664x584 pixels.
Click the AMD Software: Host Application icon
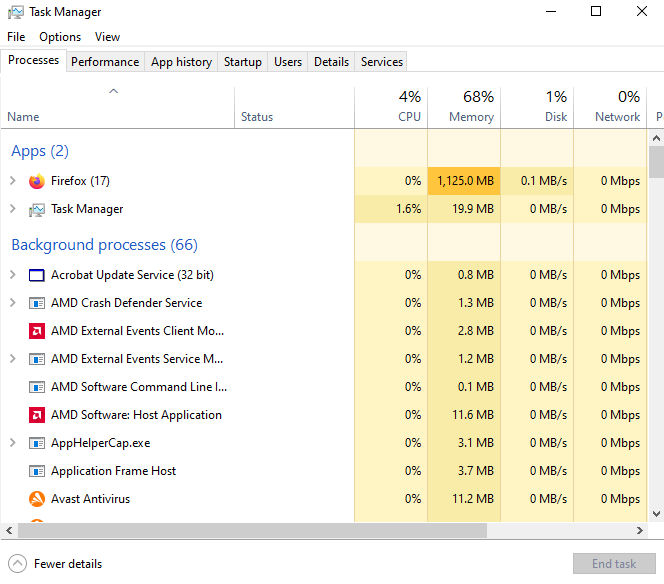pyautogui.click(x=37, y=415)
